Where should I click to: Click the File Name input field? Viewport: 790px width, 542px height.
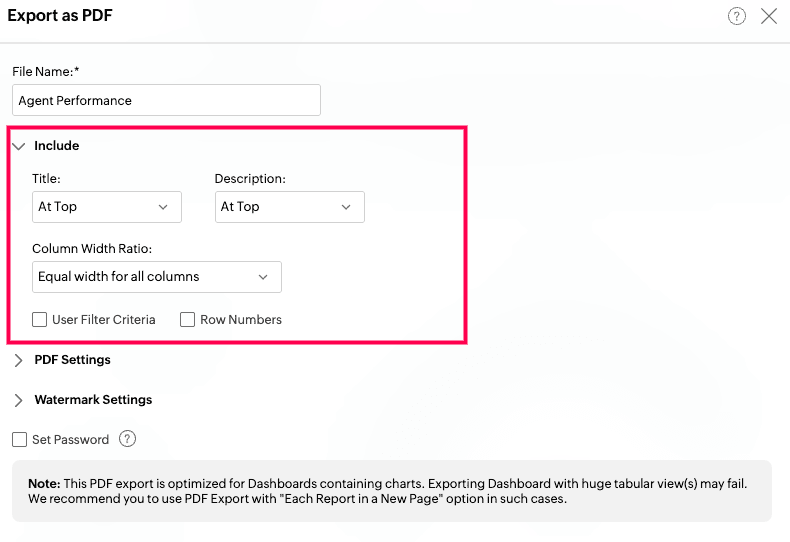point(166,100)
